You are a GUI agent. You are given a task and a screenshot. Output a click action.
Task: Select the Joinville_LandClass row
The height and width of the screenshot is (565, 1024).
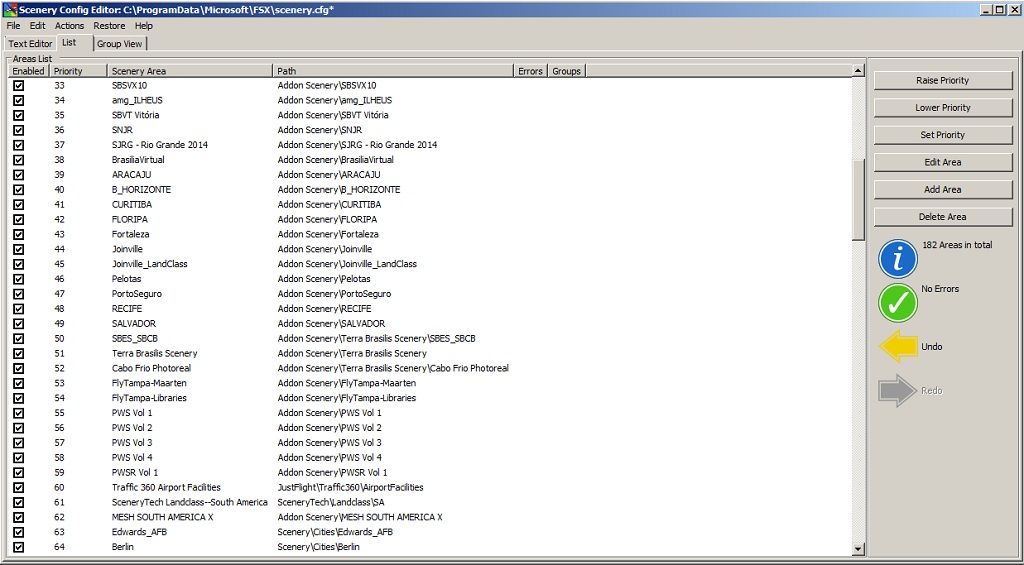(x=431, y=264)
